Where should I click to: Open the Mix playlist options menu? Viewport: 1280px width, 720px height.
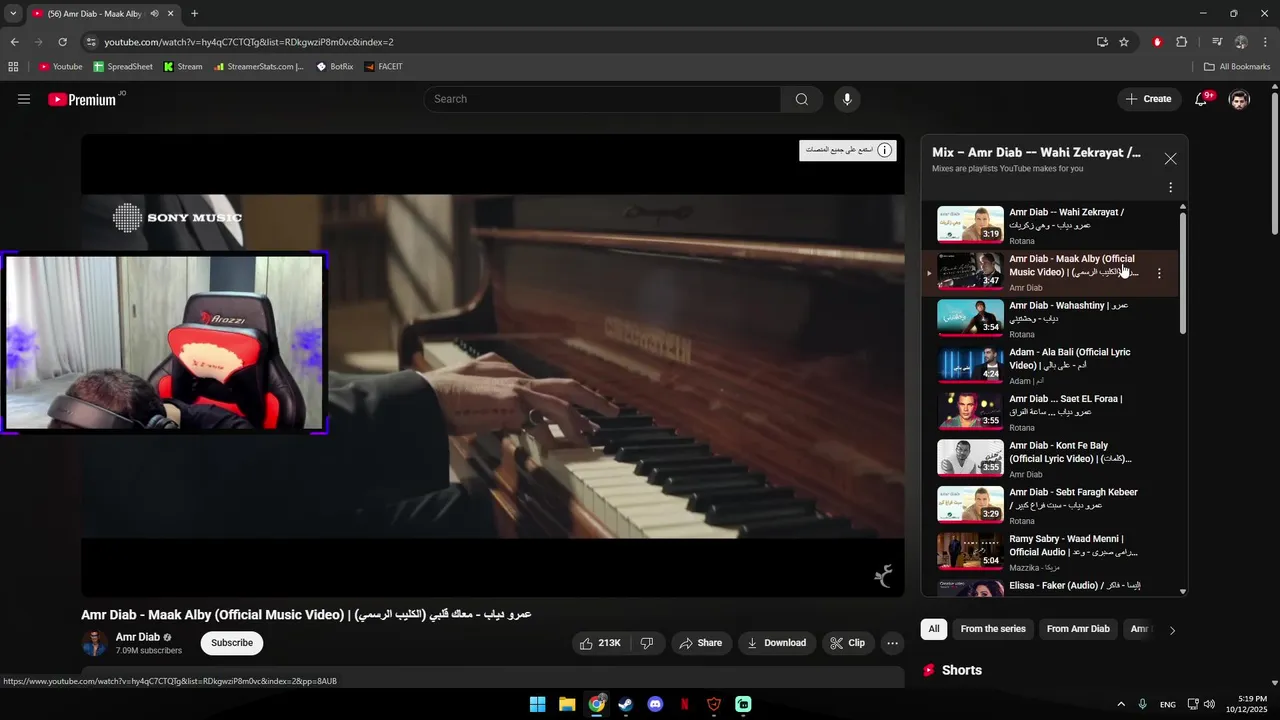coord(1170,187)
